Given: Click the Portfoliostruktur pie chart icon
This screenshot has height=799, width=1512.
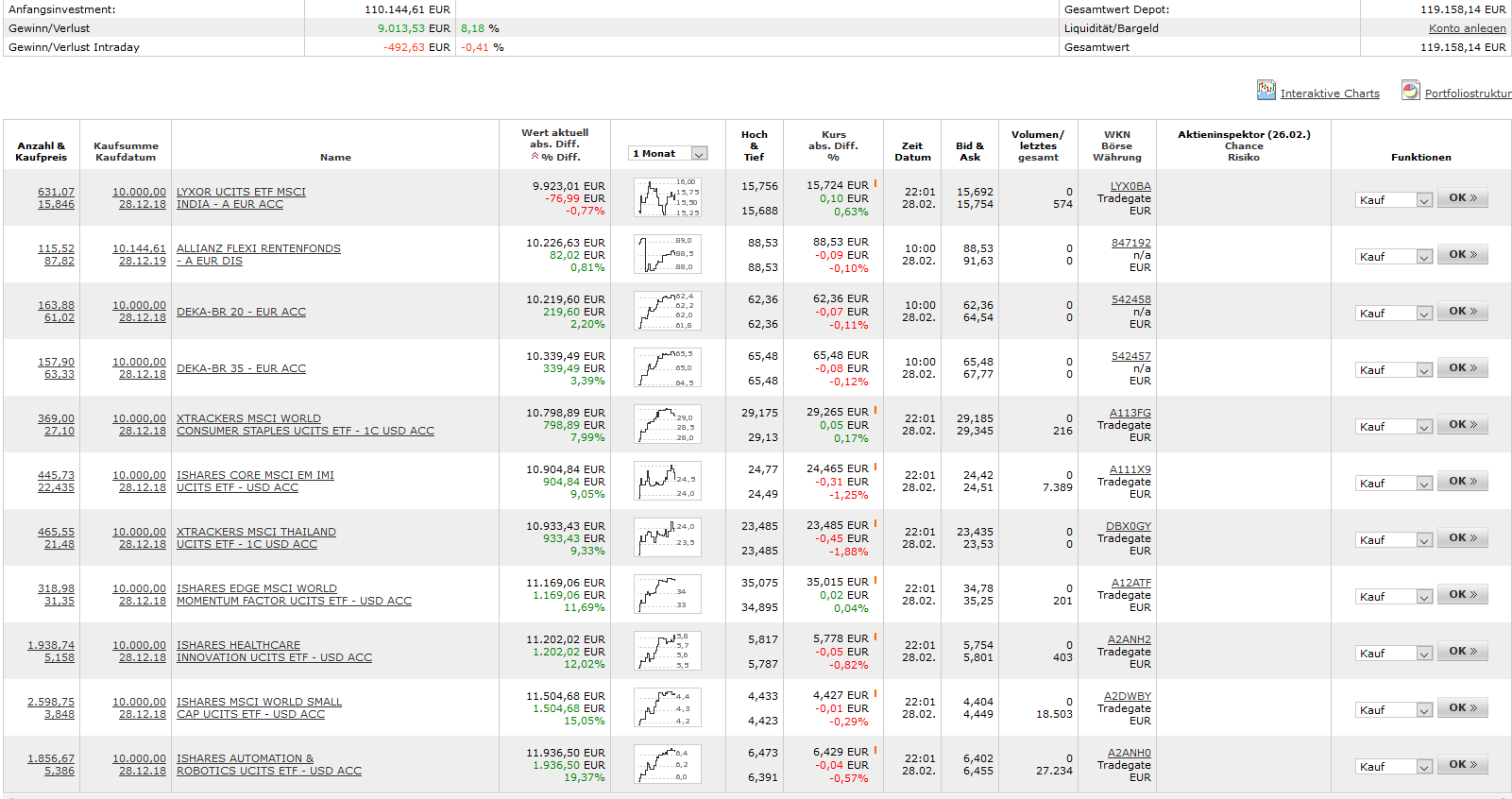Looking at the screenshot, I should click(x=1410, y=91).
